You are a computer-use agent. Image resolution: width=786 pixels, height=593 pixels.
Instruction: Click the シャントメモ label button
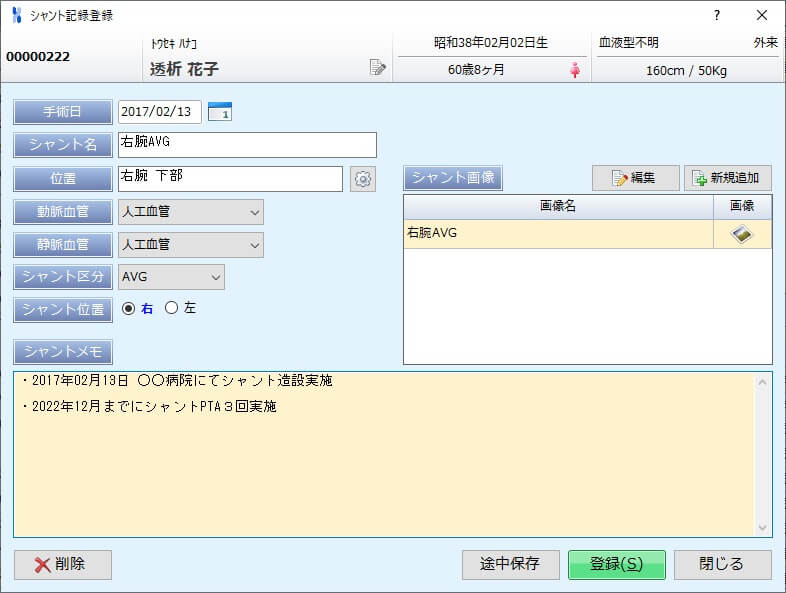[63, 352]
